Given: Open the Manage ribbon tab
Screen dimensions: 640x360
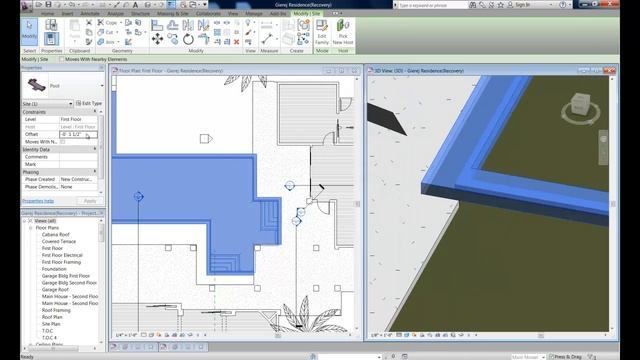Looking at the screenshot, I should tap(254, 13).
